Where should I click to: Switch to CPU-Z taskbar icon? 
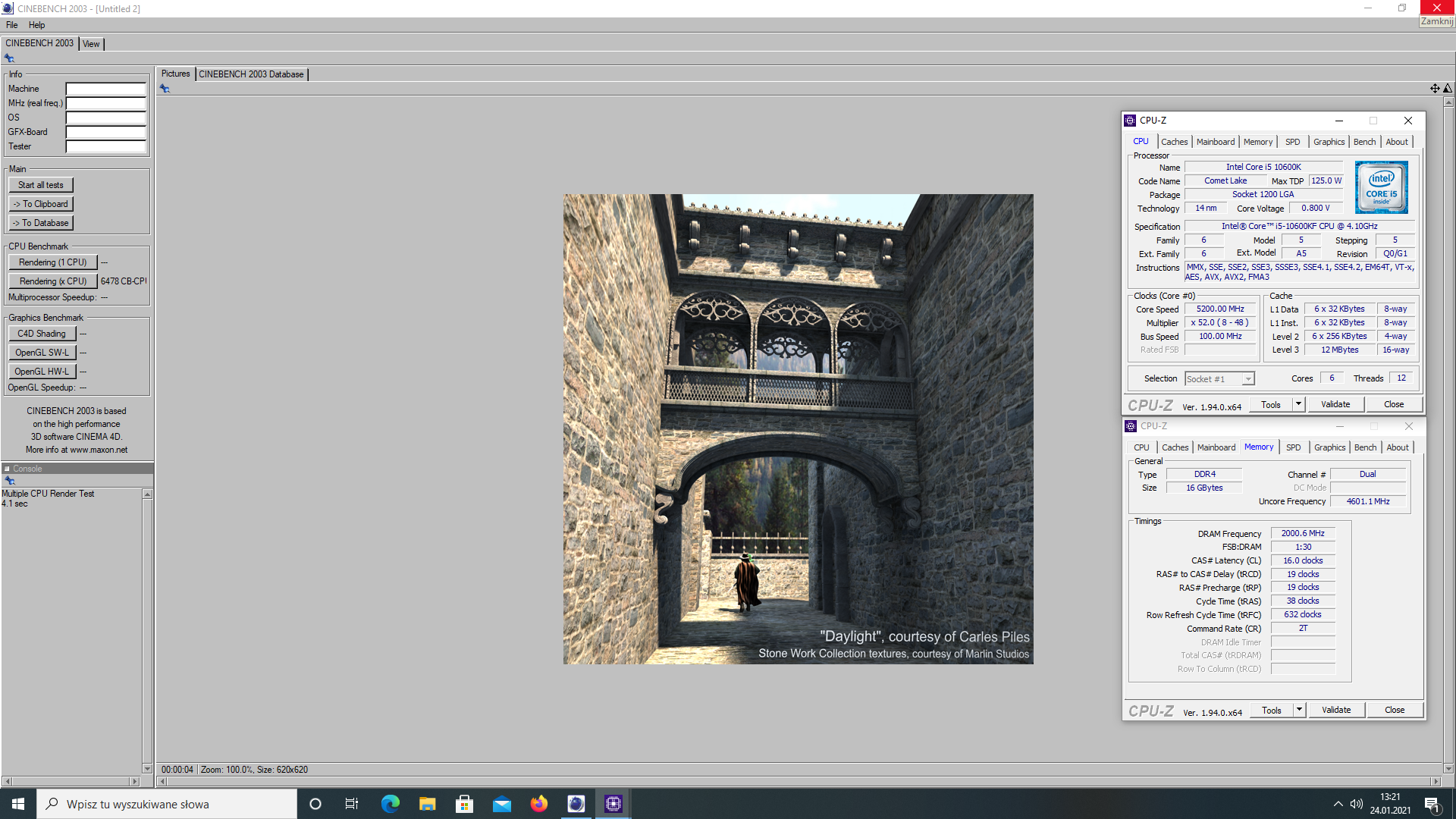tap(613, 804)
